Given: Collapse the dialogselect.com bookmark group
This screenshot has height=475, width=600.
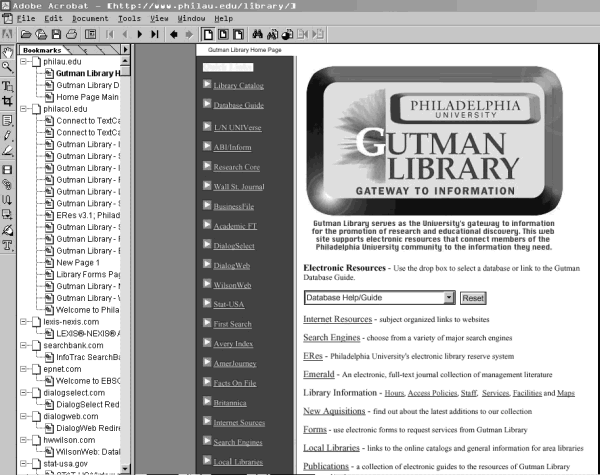Looking at the screenshot, I should (23, 392).
